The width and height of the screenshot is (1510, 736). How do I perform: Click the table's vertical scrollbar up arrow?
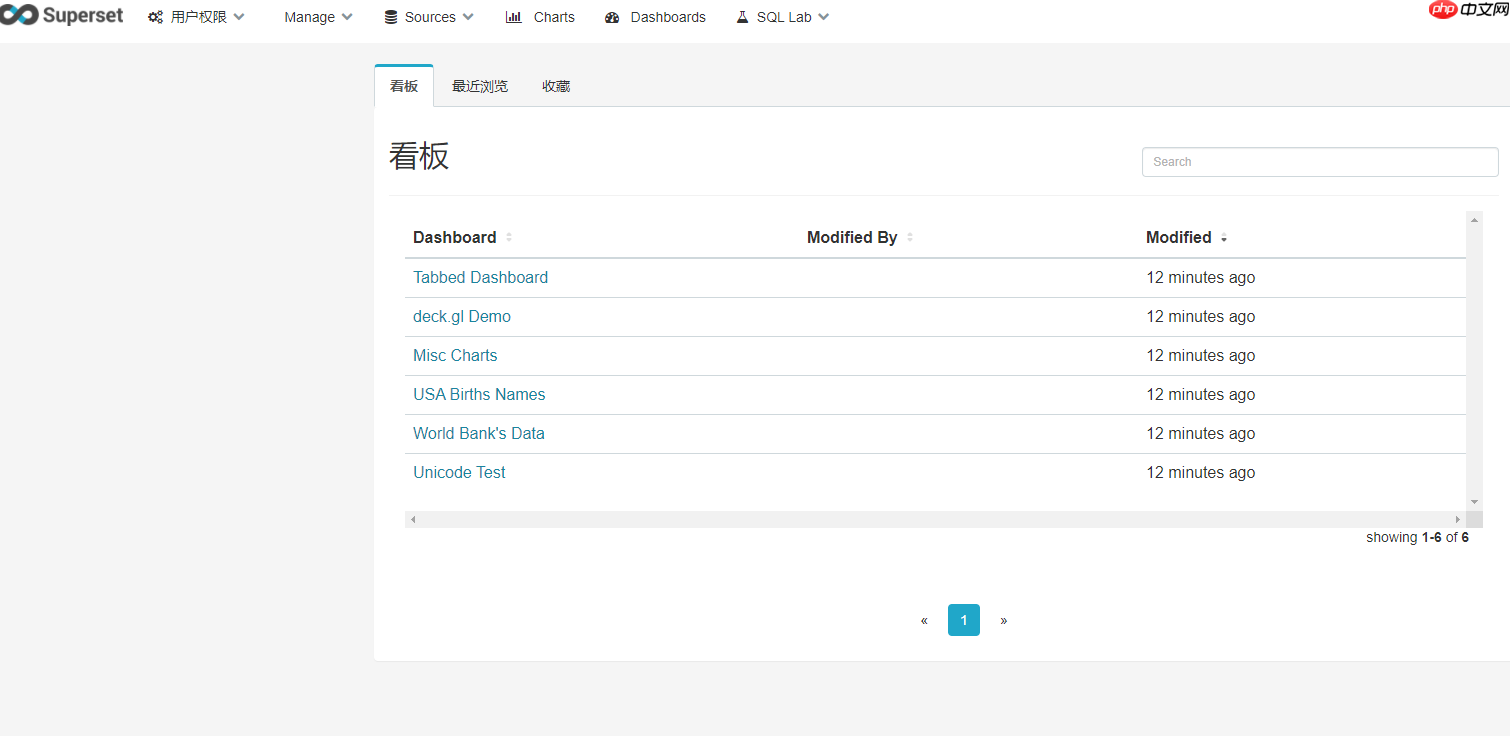1474,220
